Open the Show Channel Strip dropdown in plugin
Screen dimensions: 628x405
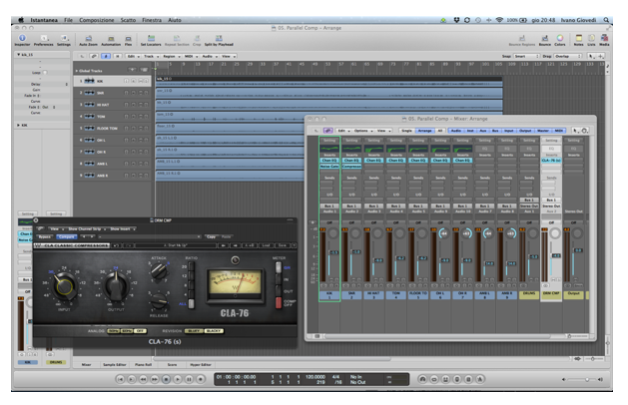[x=87, y=229]
